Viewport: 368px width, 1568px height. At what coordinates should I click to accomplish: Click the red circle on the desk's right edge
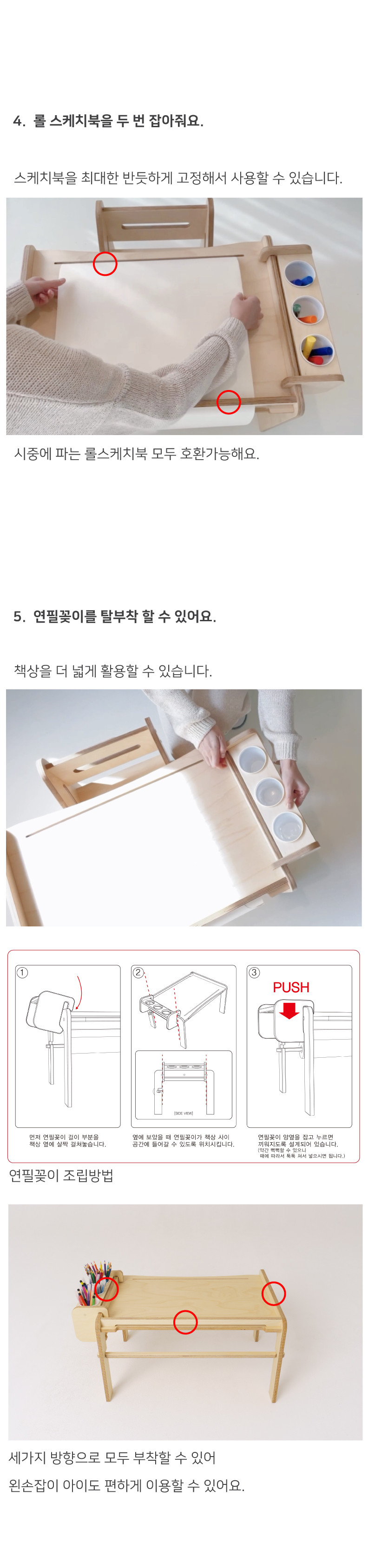pyautogui.click(x=274, y=1294)
